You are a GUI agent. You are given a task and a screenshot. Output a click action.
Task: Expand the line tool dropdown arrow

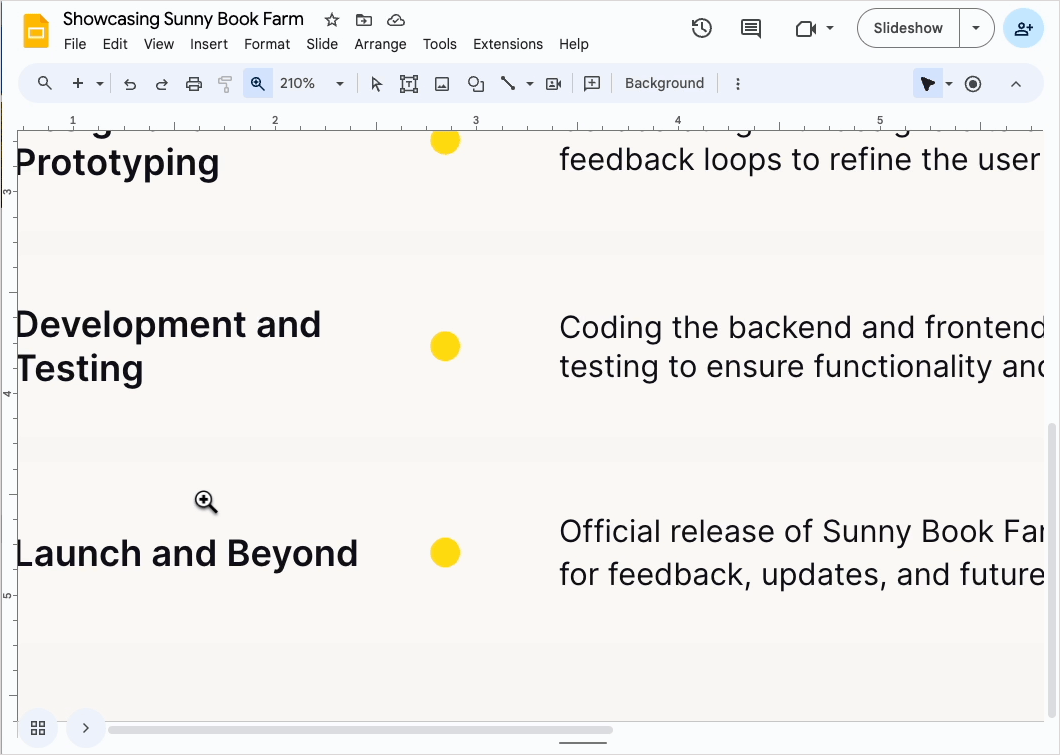[x=530, y=84]
